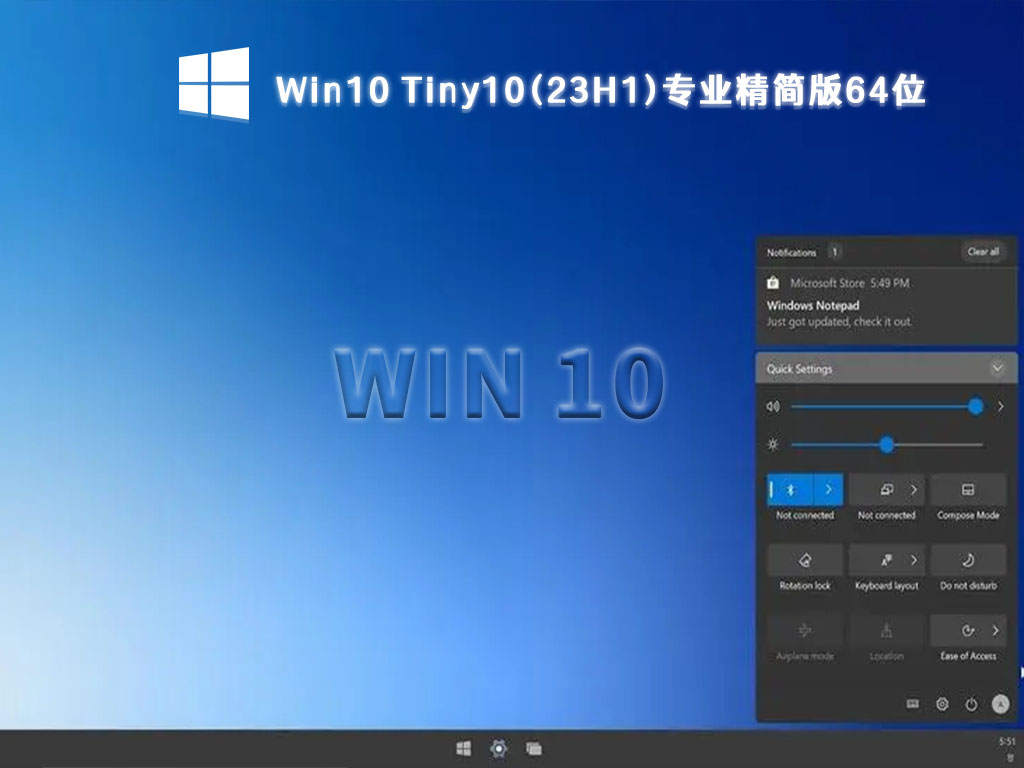The height and width of the screenshot is (768, 1024).
Task: Open Settings from the gear icon
Action: [x=941, y=704]
